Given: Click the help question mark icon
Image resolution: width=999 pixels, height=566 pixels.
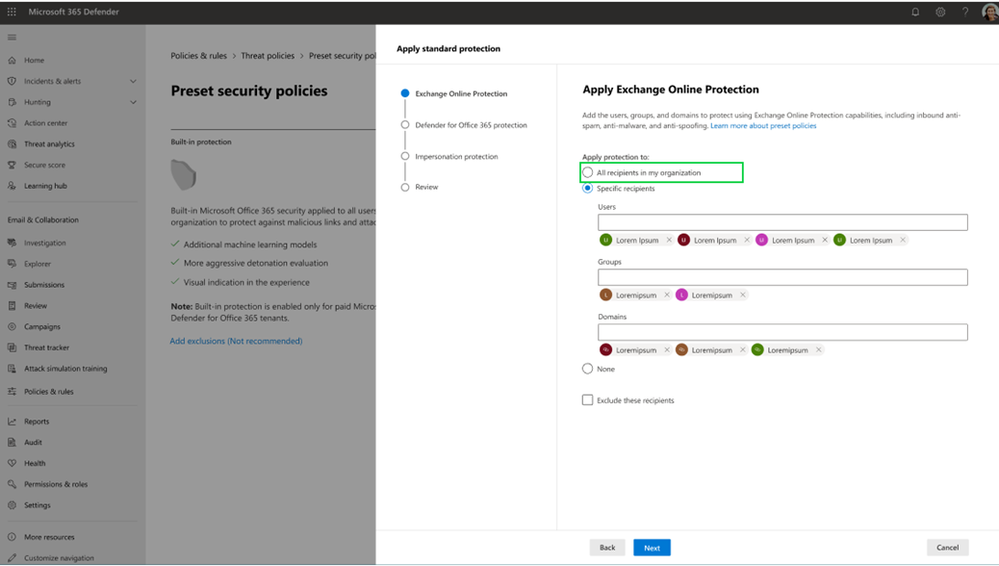Looking at the screenshot, I should point(965,11).
